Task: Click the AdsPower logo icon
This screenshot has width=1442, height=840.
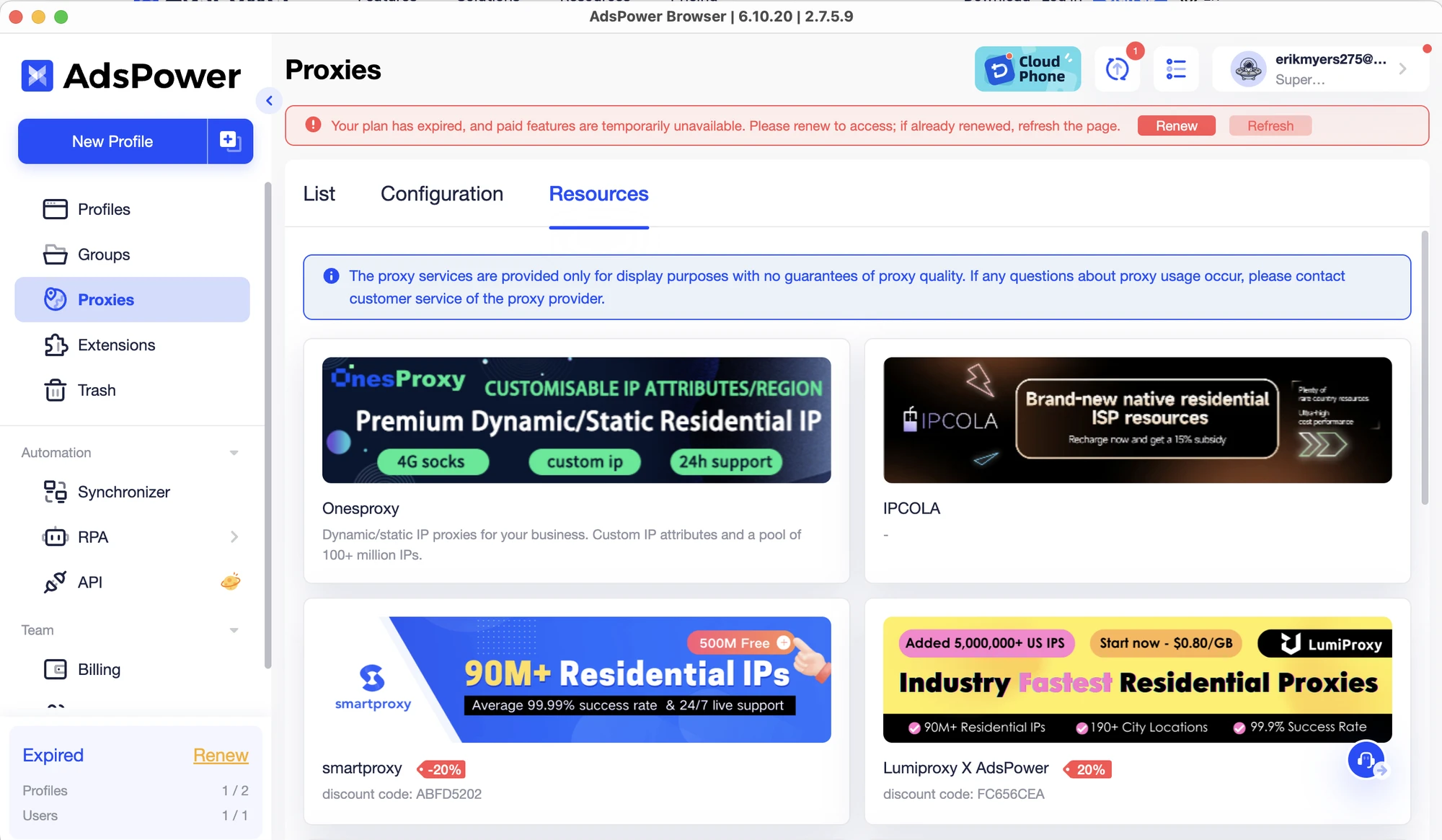Action: point(37,76)
